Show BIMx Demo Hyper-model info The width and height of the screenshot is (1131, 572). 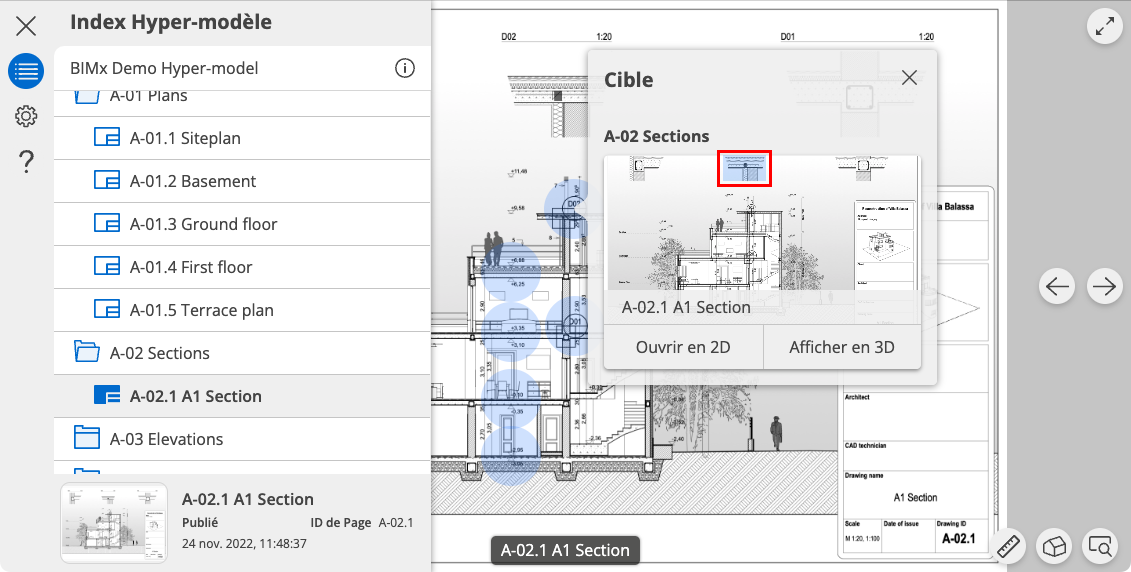(405, 69)
